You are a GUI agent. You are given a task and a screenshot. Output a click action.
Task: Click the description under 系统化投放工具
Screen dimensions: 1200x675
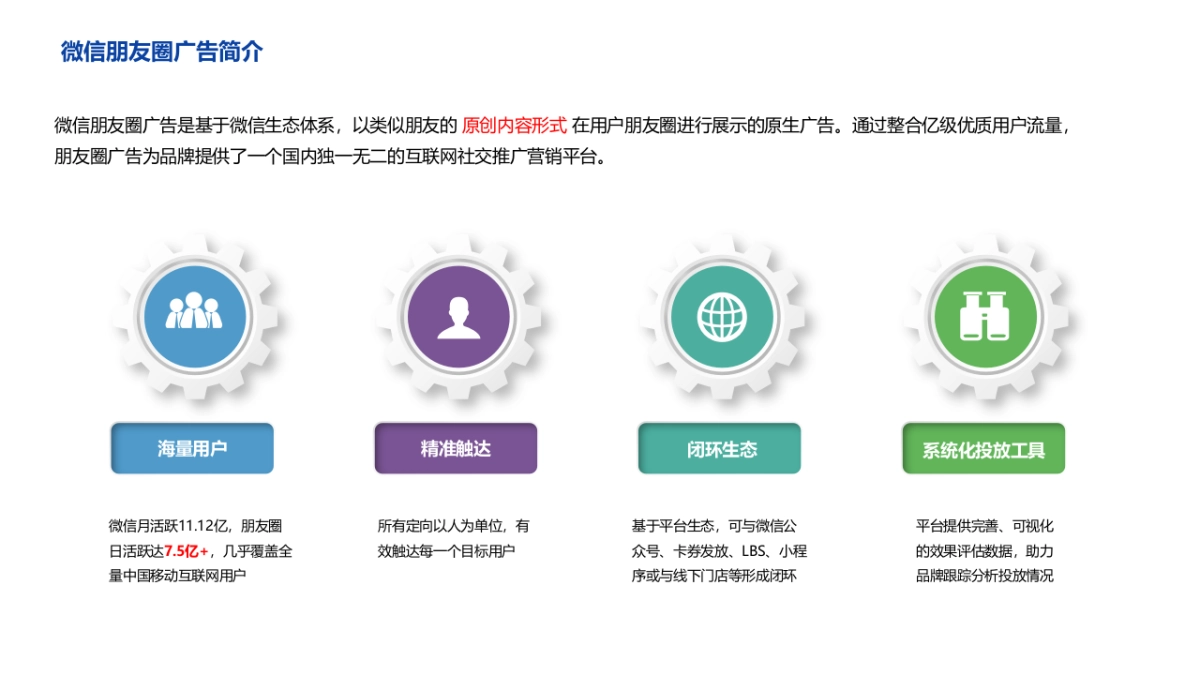pos(986,550)
